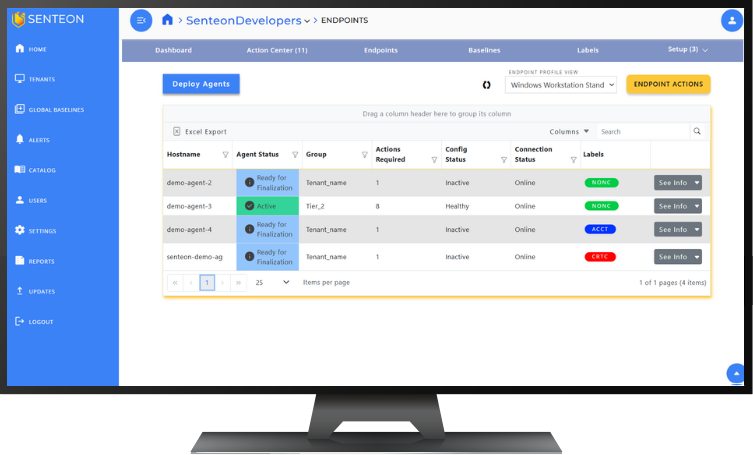Switch to Baselines tab
The width and height of the screenshot is (753, 455).
coord(484,50)
